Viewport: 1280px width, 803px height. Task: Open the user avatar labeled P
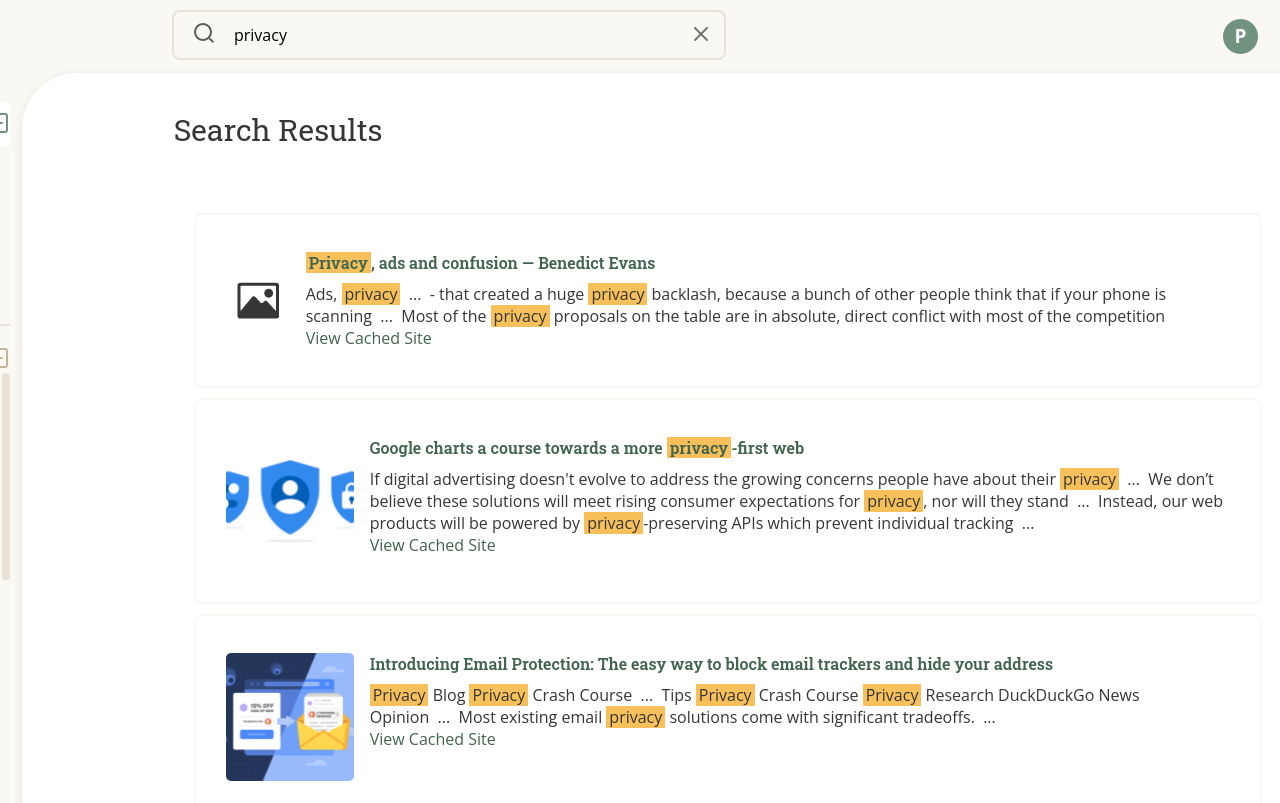(x=1240, y=37)
